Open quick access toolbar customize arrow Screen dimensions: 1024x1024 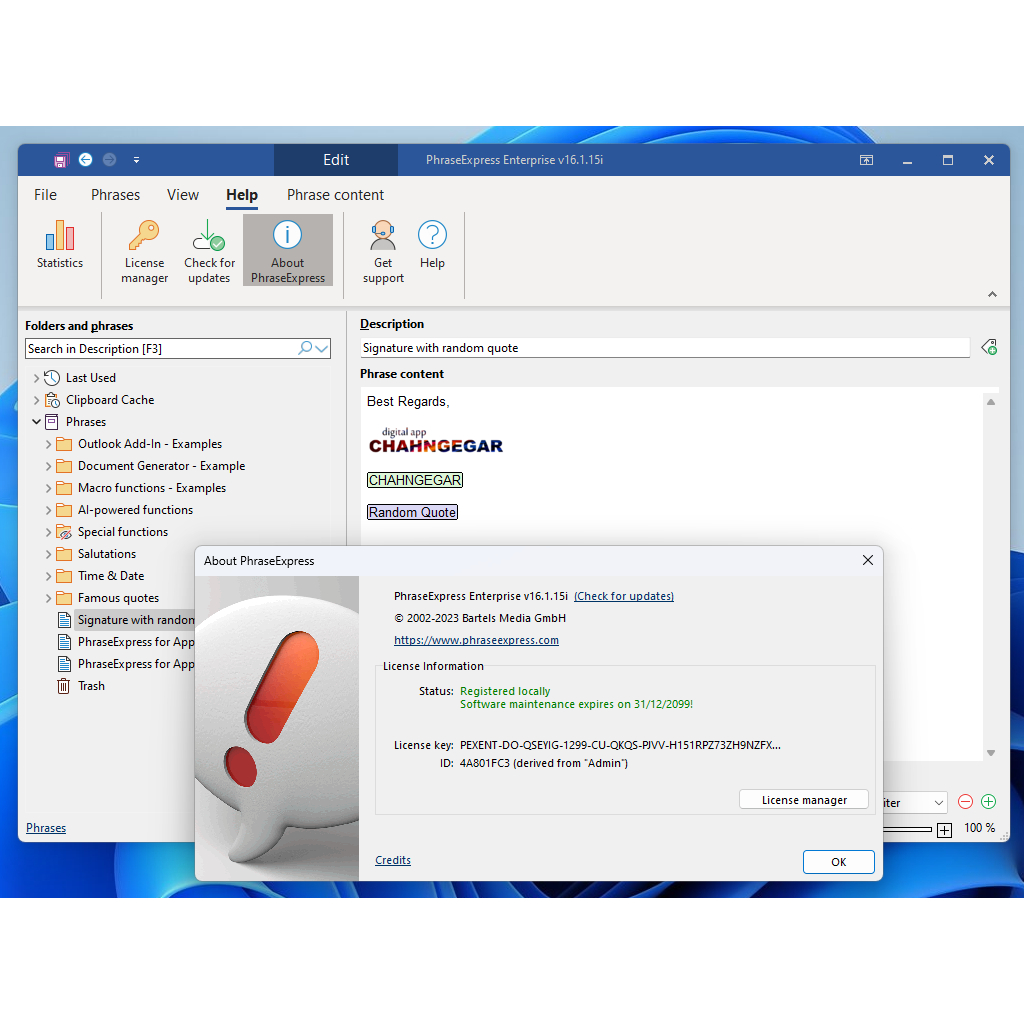tap(136, 159)
